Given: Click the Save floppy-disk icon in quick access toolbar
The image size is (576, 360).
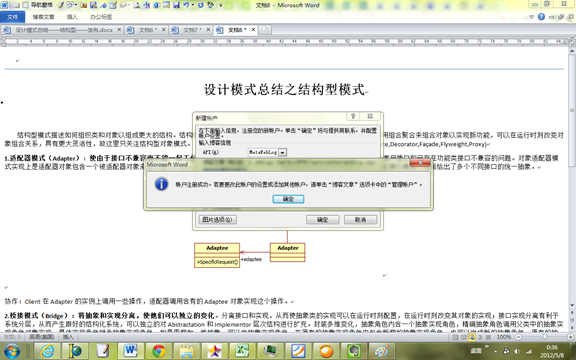Looking at the screenshot, I should (176, 5).
